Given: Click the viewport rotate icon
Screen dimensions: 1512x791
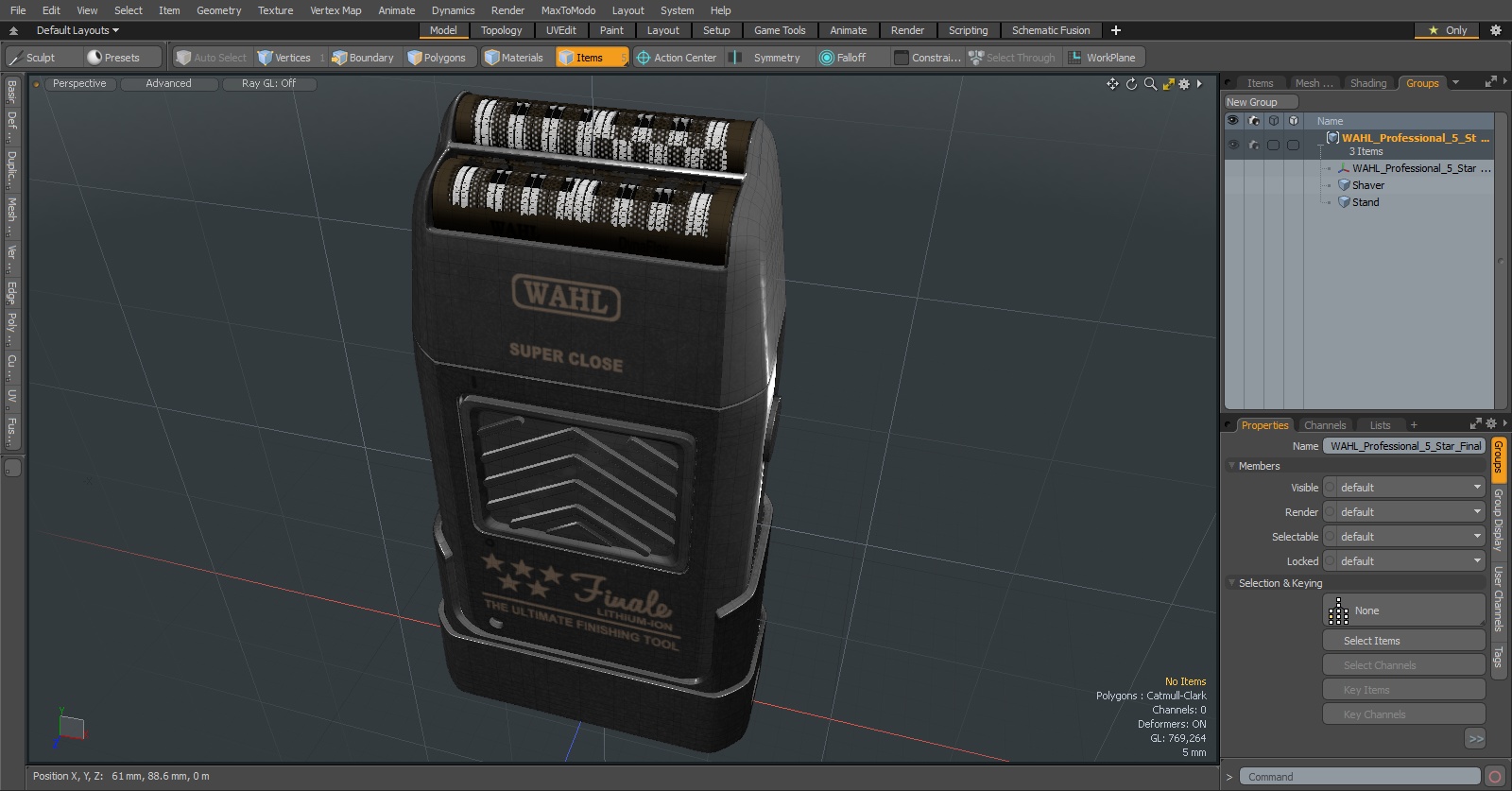Looking at the screenshot, I should [1131, 84].
